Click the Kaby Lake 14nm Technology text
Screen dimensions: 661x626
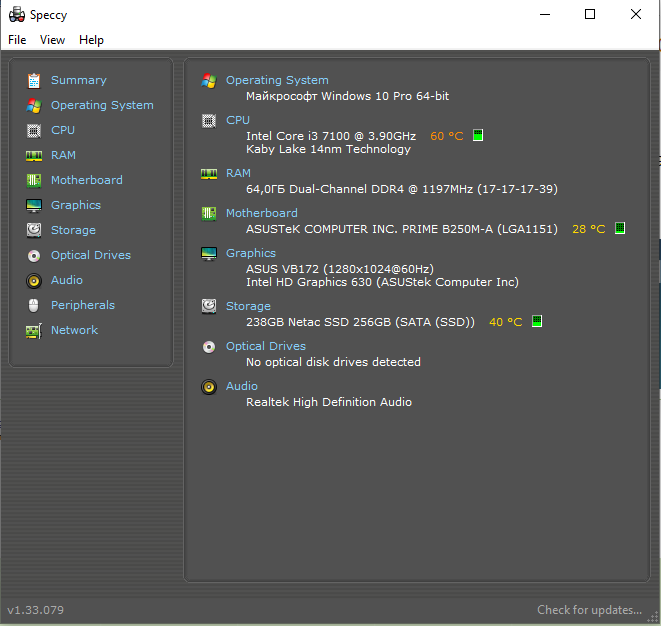(328, 149)
